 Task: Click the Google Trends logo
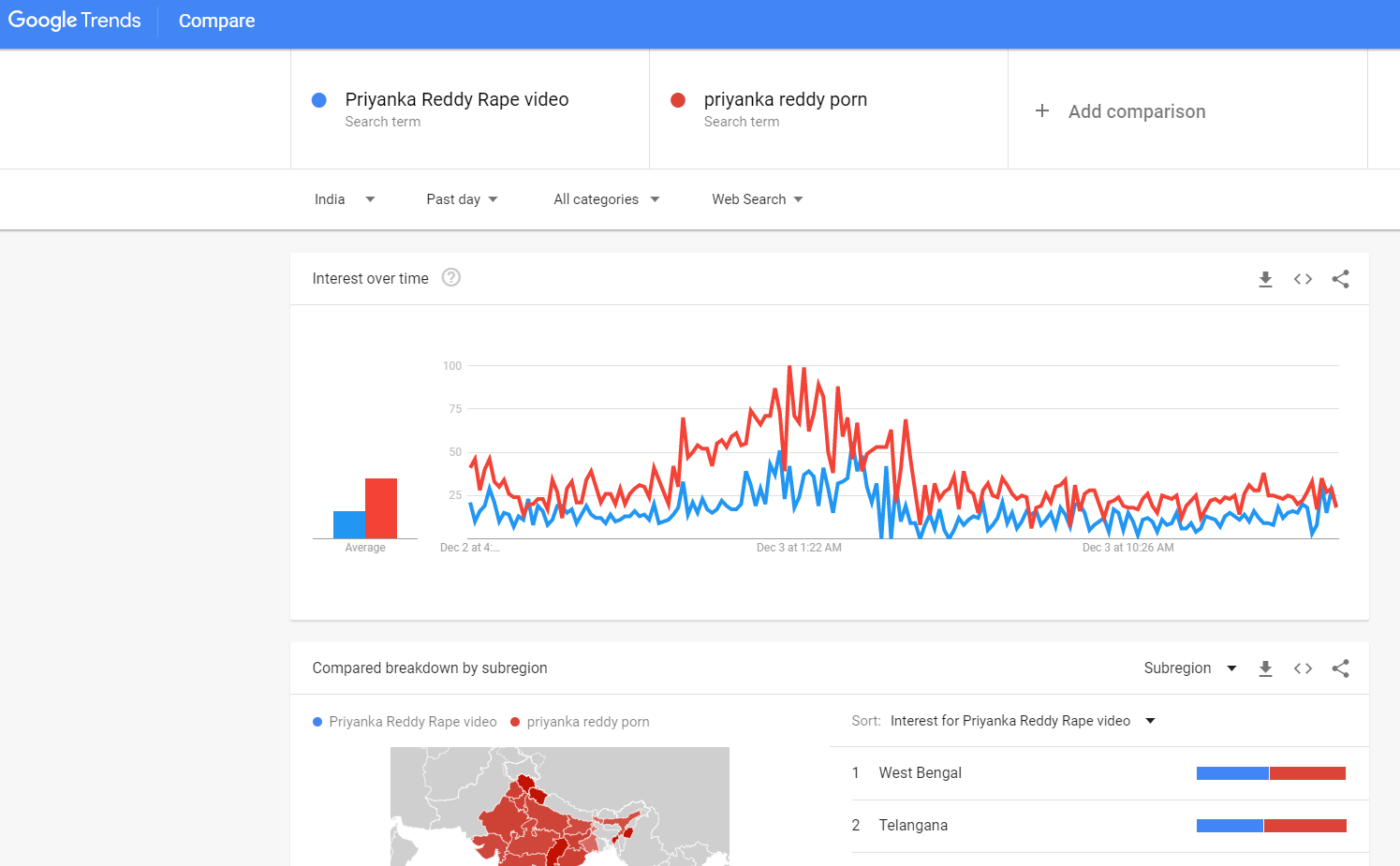point(74,21)
